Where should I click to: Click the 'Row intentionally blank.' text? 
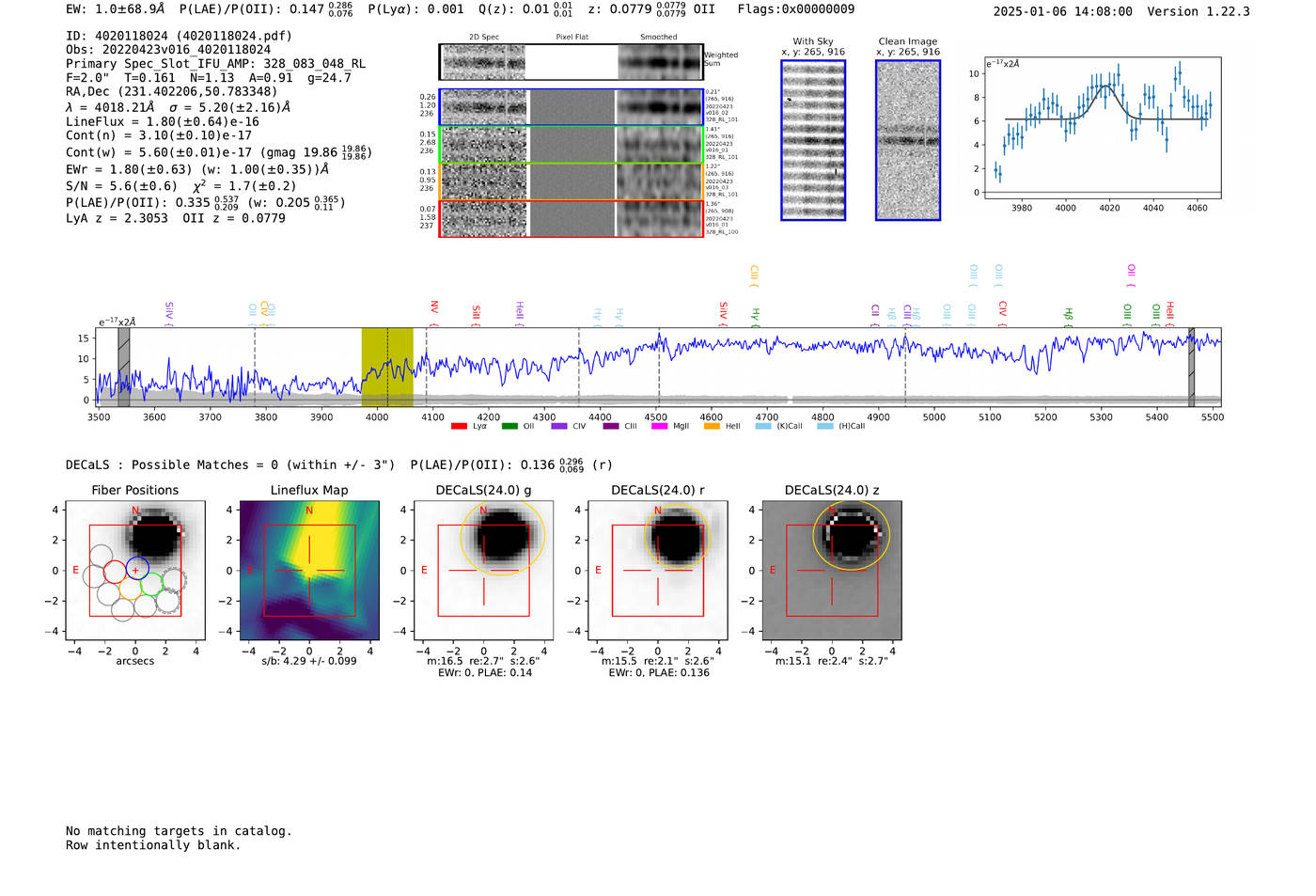pyautogui.click(x=153, y=845)
